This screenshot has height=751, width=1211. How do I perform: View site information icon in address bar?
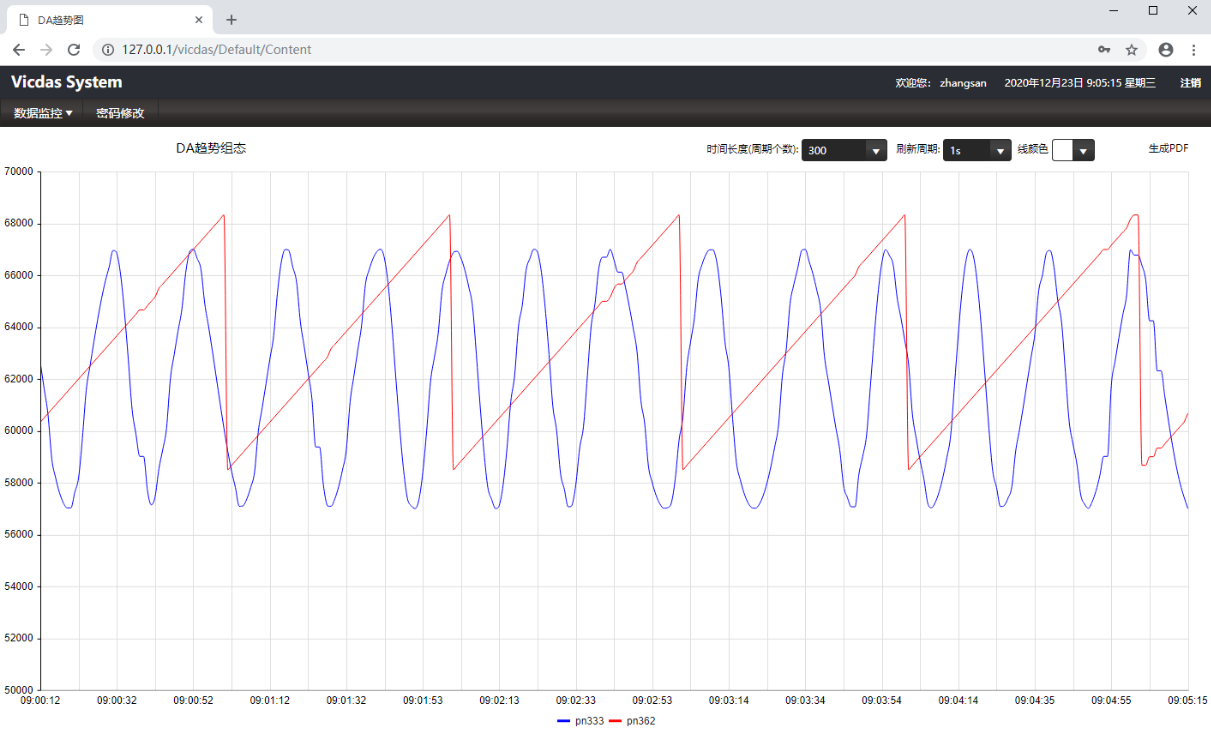(x=108, y=49)
